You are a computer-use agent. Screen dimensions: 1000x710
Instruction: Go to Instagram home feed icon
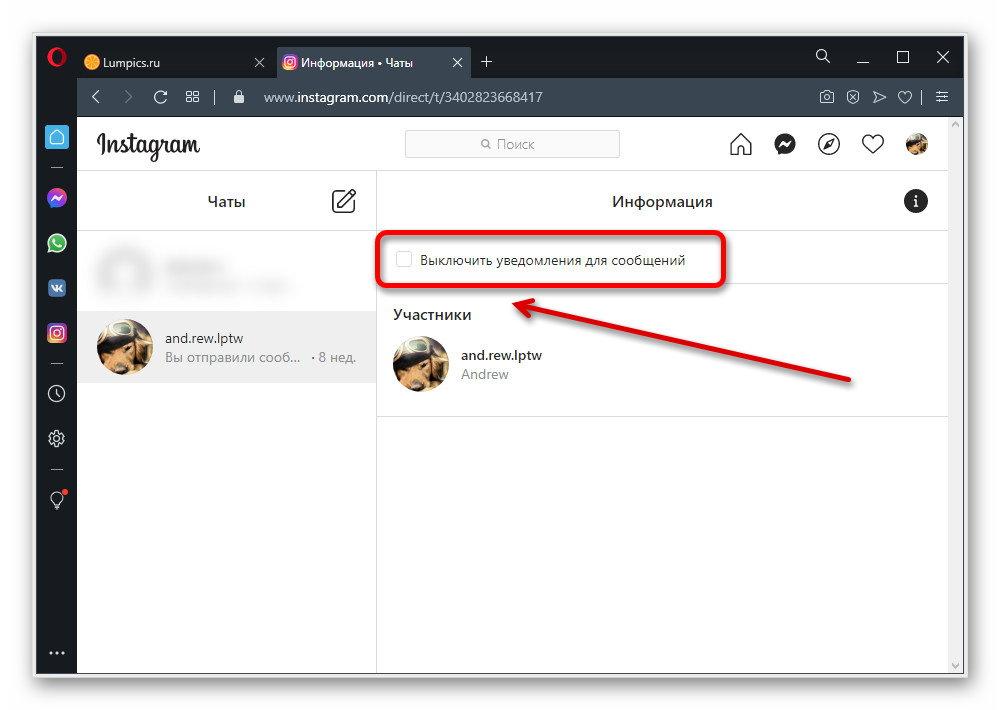[x=740, y=145]
